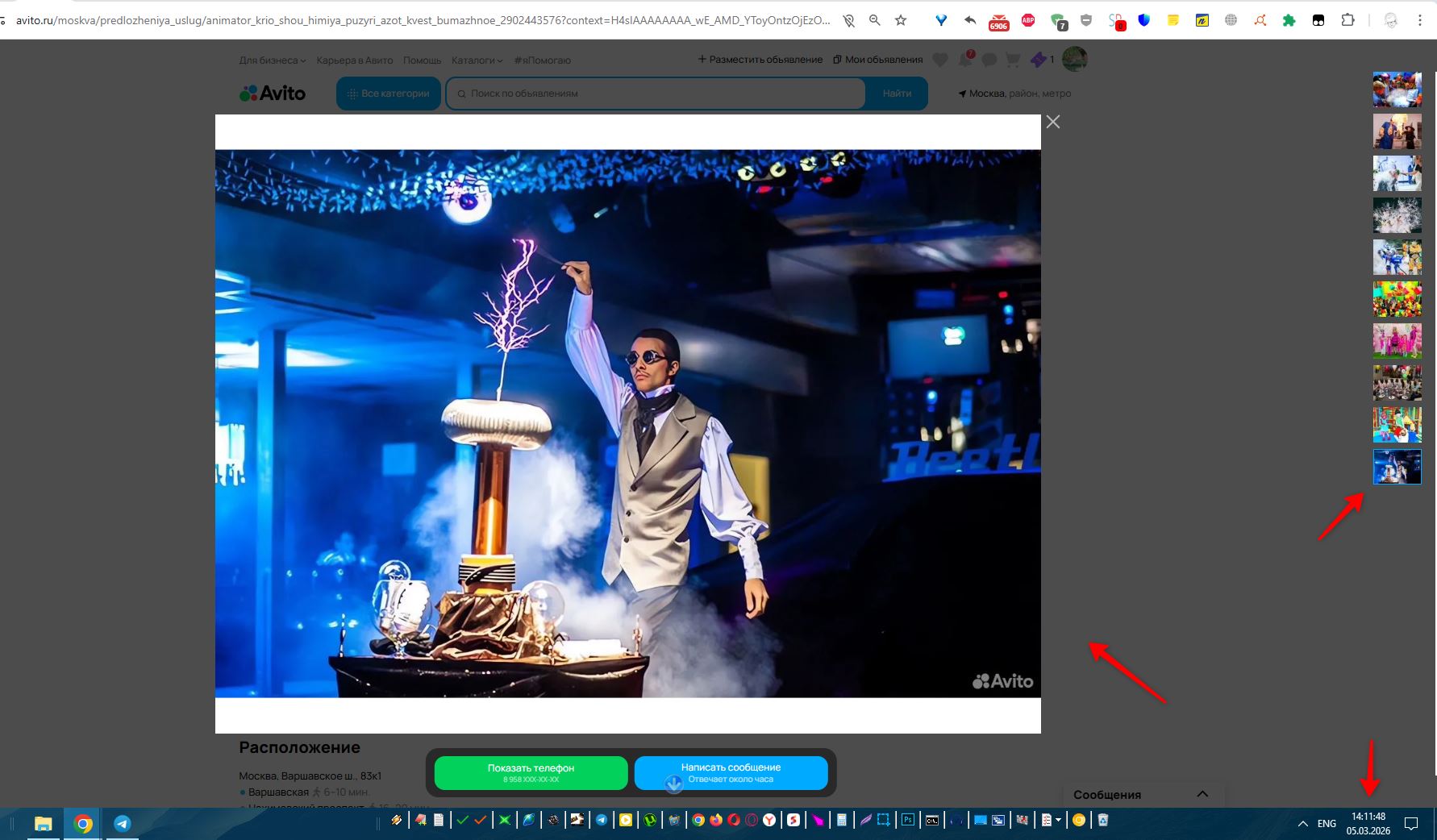
Task: Open the ninth gallery thumbnail
Action: click(1397, 425)
